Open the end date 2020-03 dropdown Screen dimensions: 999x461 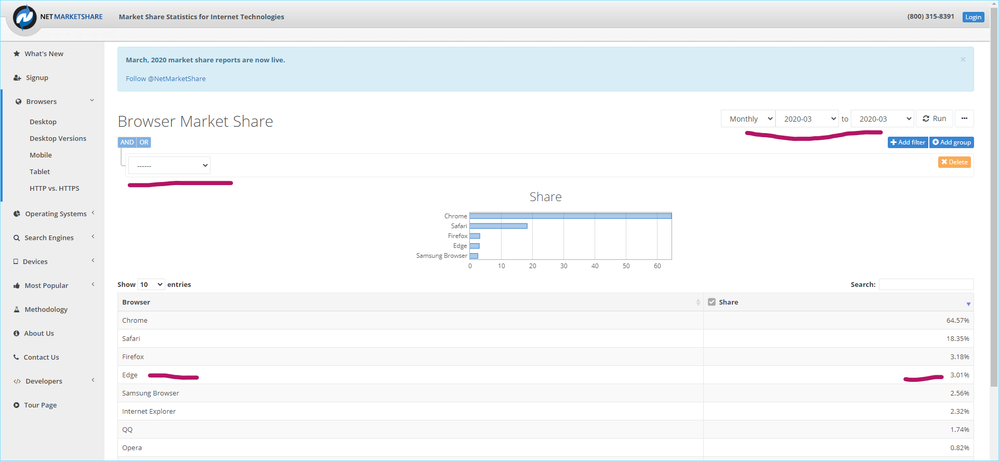[882, 119]
